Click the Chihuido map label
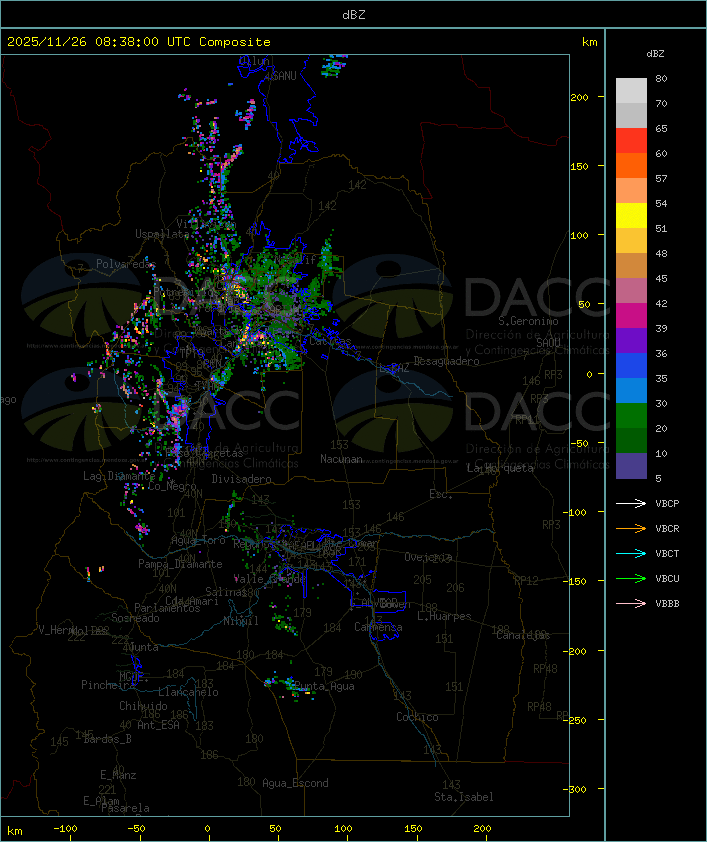 (x=143, y=706)
